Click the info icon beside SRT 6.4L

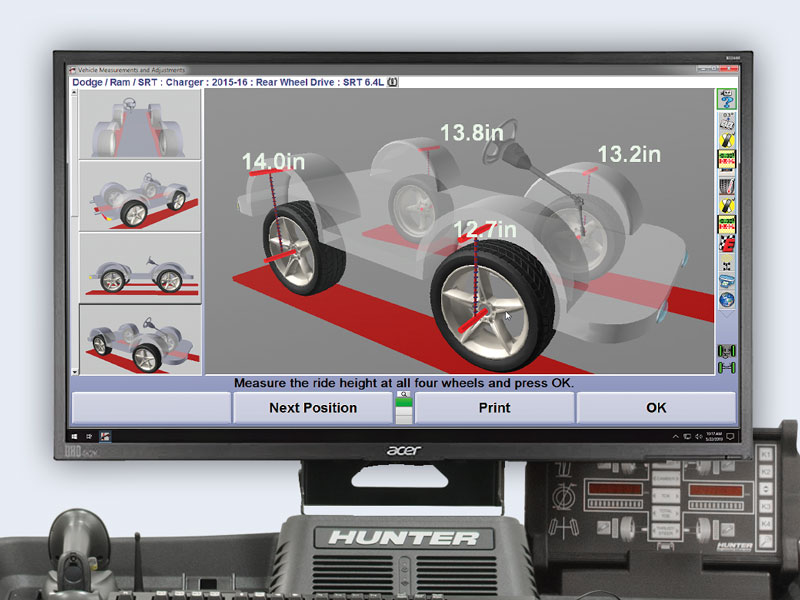click(x=394, y=84)
